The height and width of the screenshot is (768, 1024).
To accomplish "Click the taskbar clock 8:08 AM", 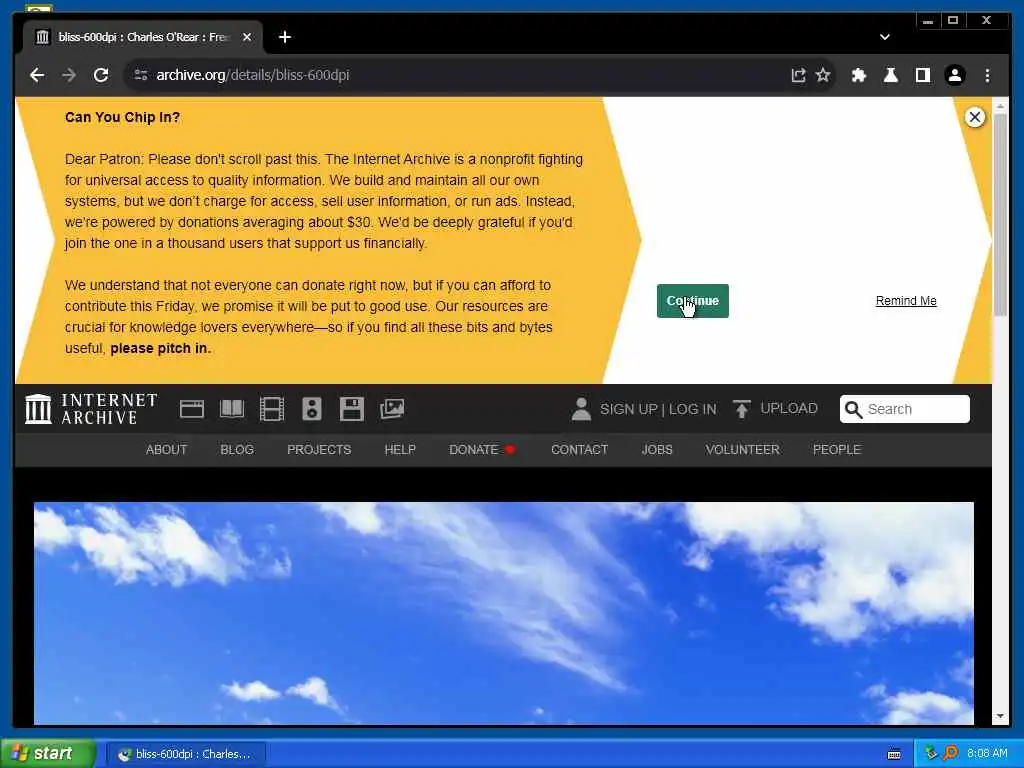I will click(987, 754).
